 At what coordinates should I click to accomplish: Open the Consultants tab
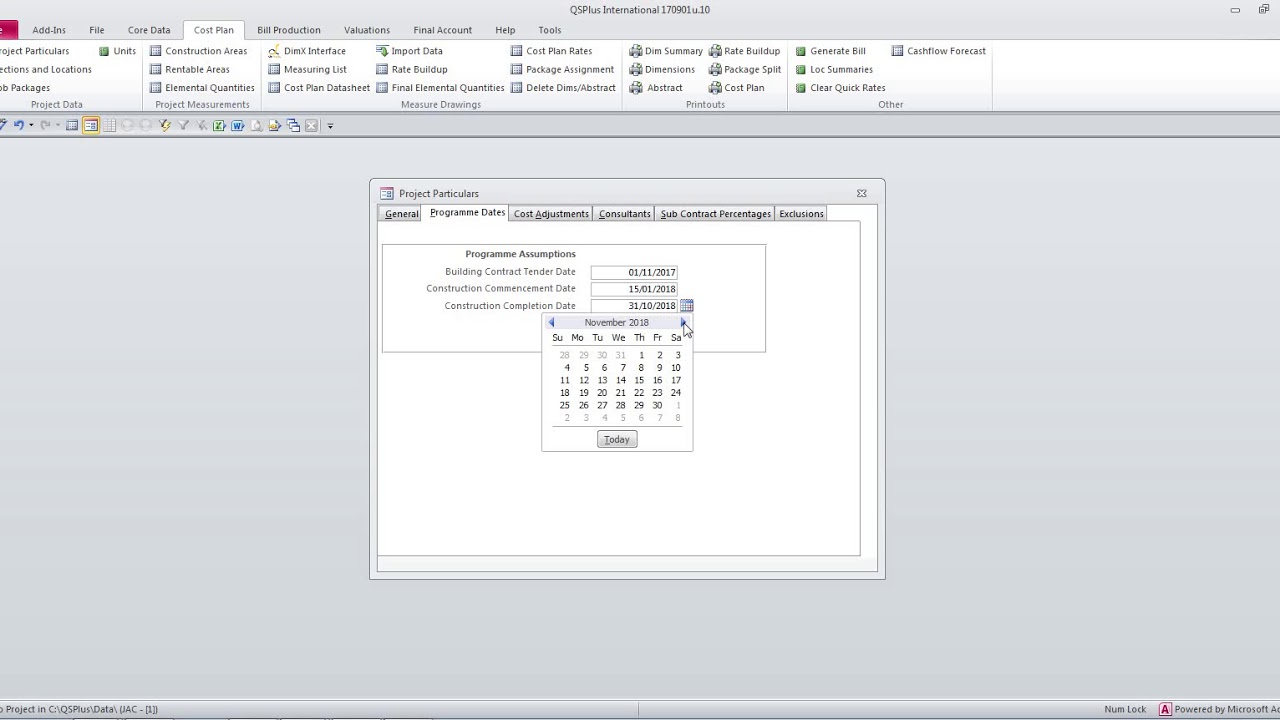pyautogui.click(x=625, y=214)
